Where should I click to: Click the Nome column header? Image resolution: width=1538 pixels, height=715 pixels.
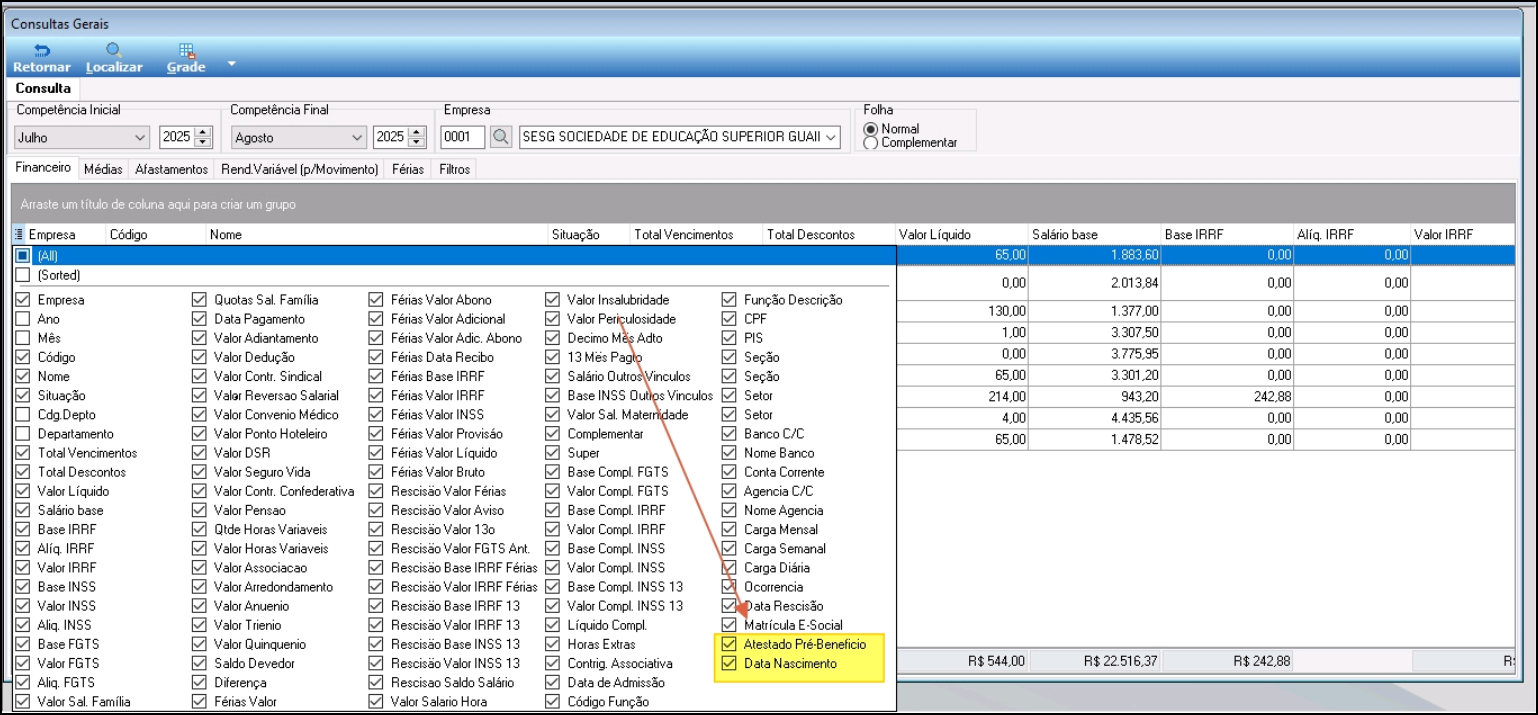(x=376, y=234)
